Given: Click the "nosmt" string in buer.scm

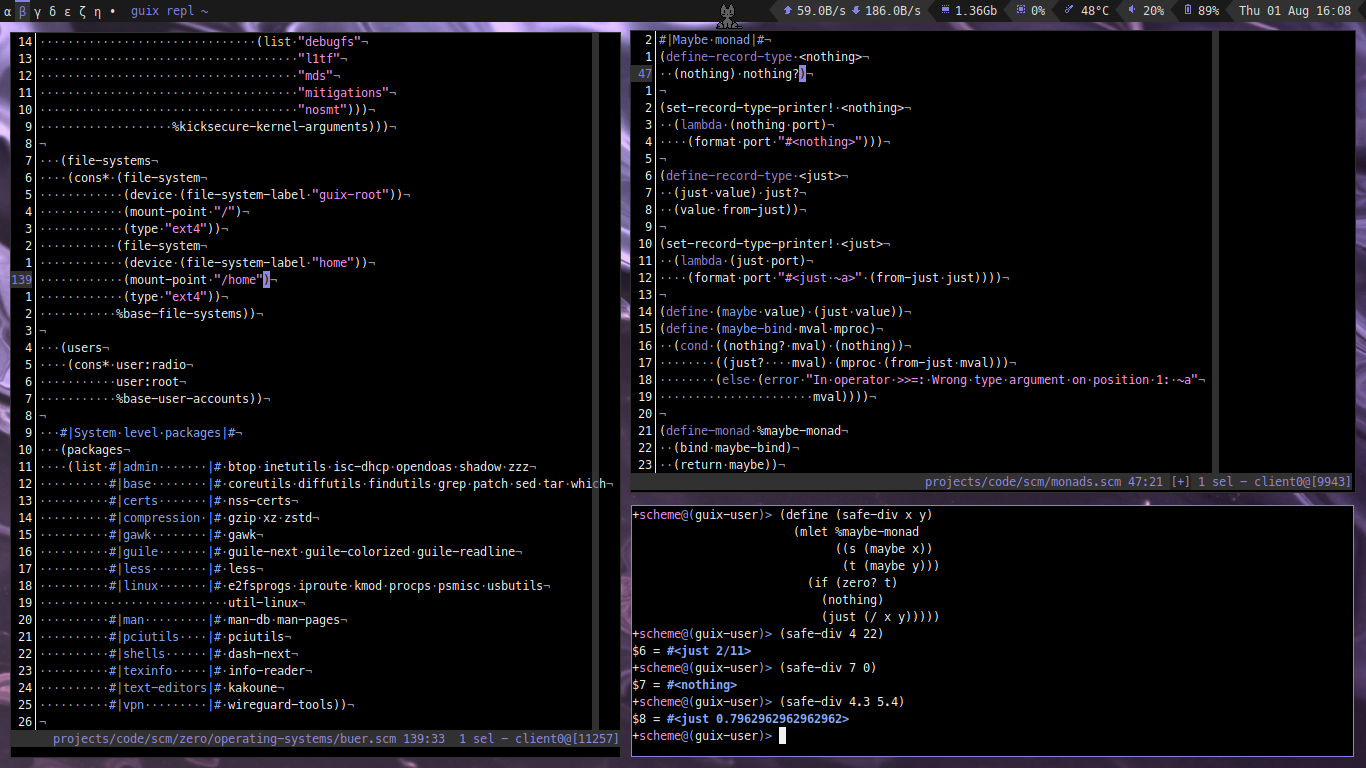Looking at the screenshot, I should click(x=324, y=109).
